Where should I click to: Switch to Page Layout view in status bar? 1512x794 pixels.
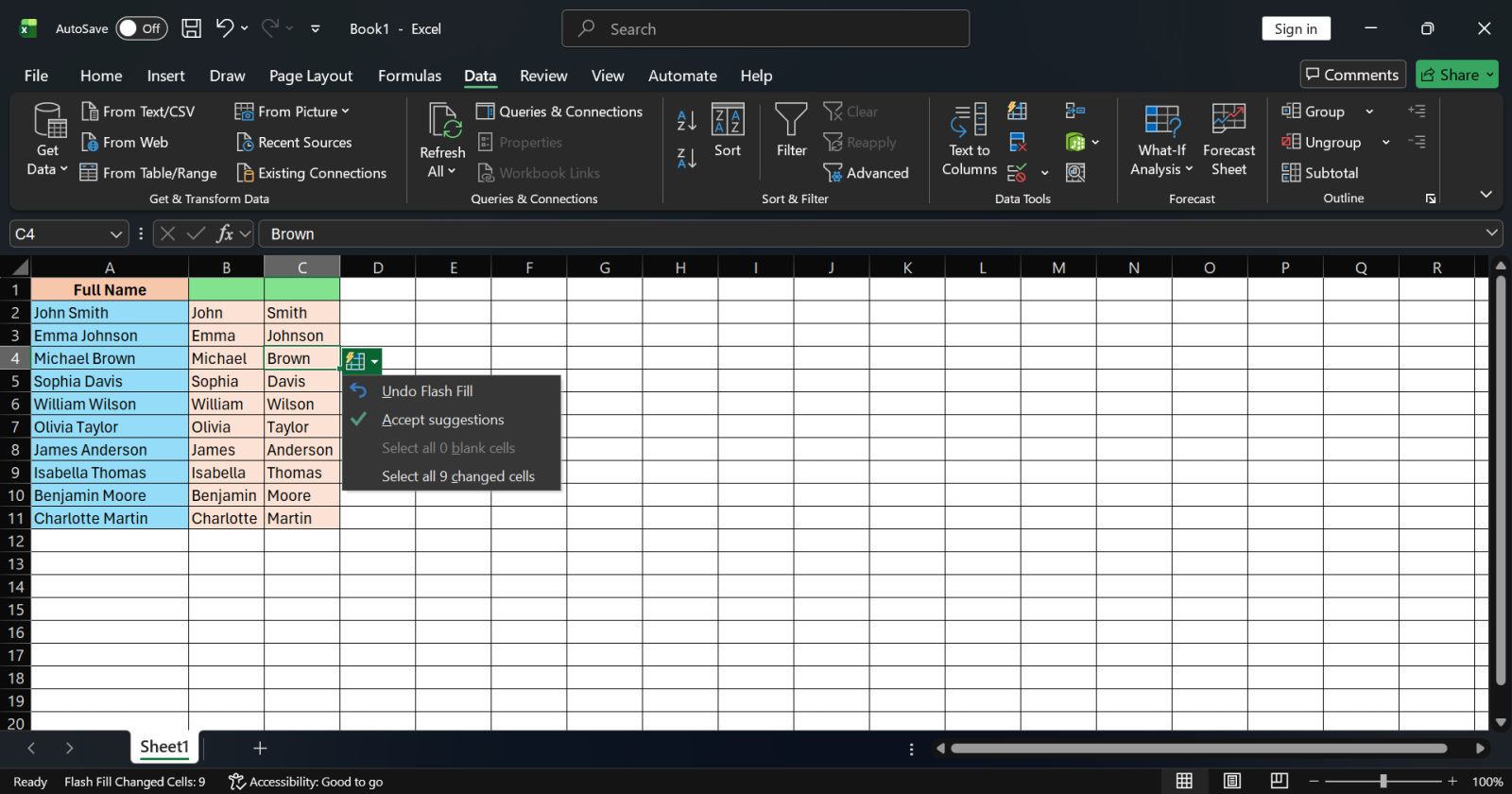1231,781
